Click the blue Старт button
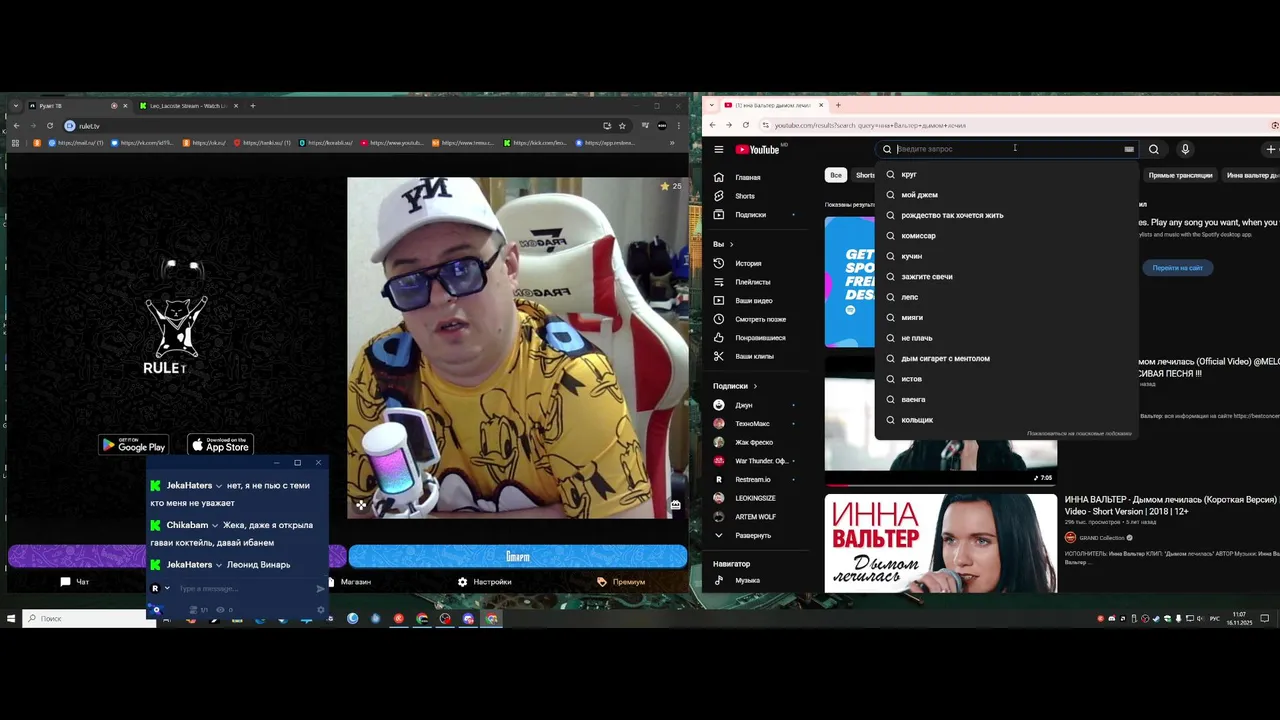 coord(518,556)
